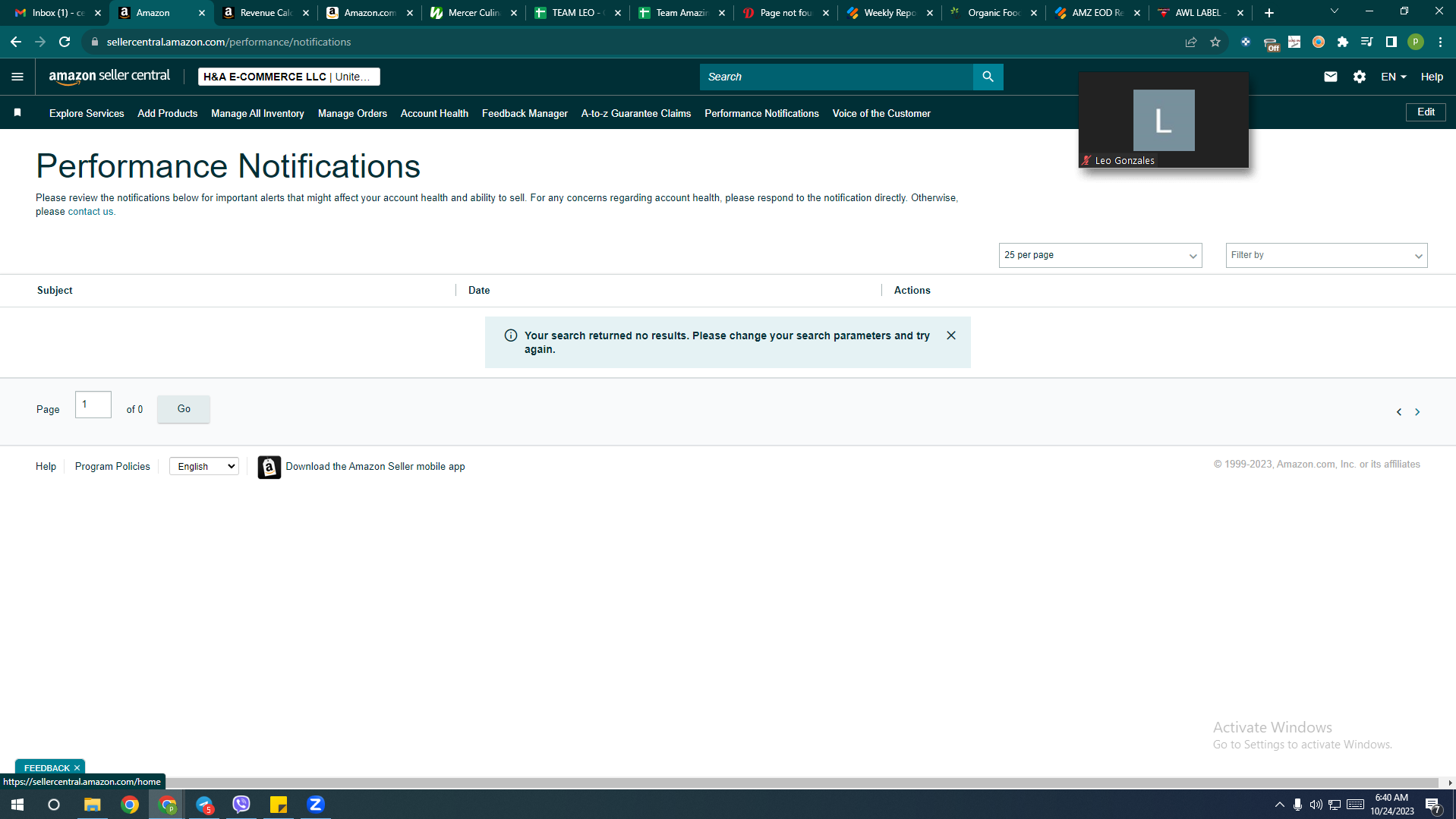Click the Amazon Seller app icon
The height and width of the screenshot is (819, 1456).
(269, 467)
